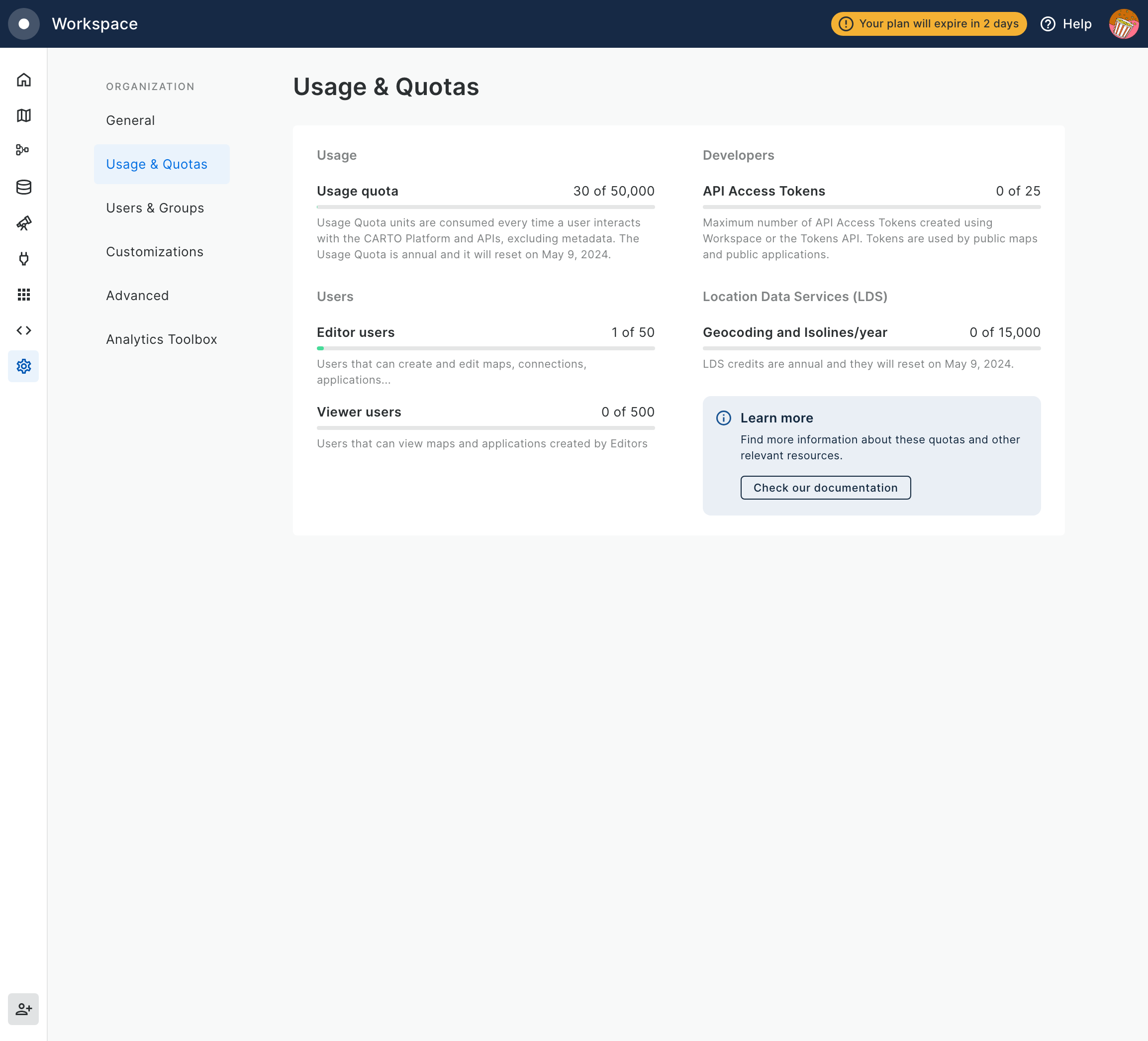1148x1041 pixels.
Task: Open Developers code brackets icon
Action: click(23, 330)
